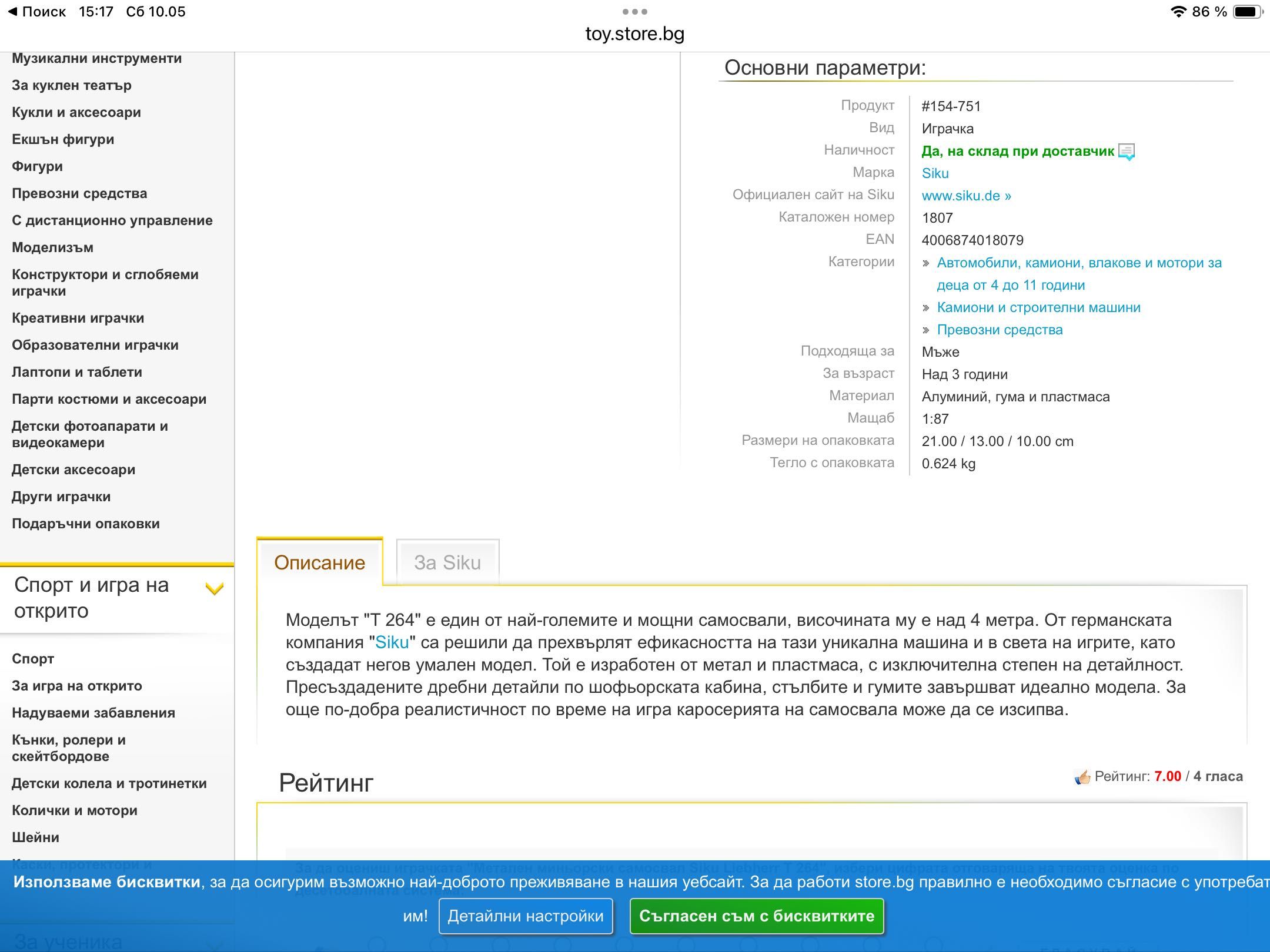Visit the www.siku.de official site link
The width and height of the screenshot is (1270, 952).
(966, 196)
